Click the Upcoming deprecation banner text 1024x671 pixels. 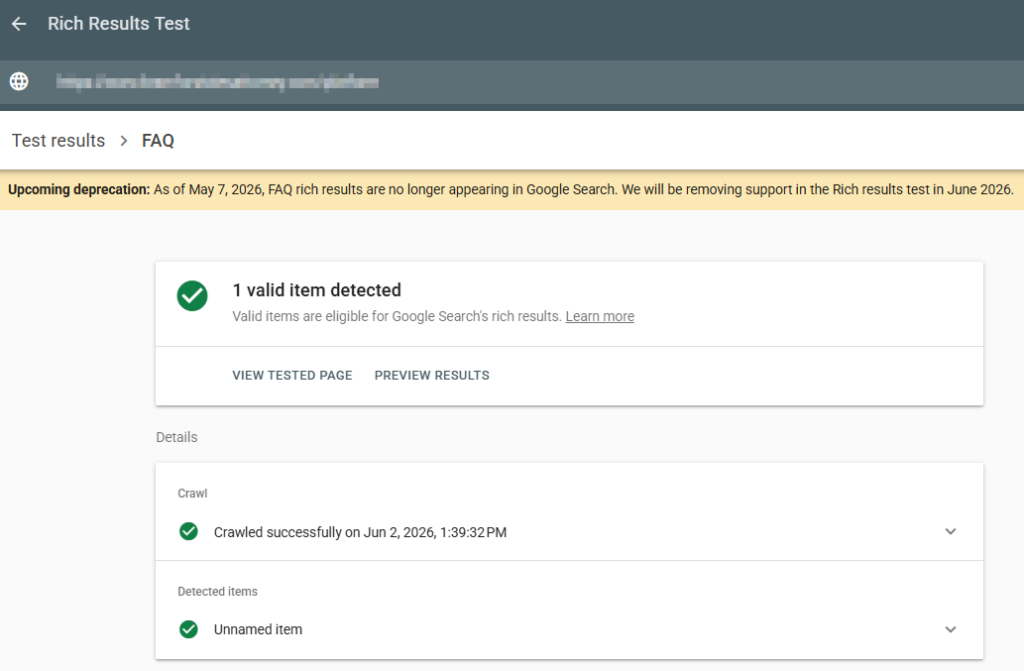(x=511, y=189)
